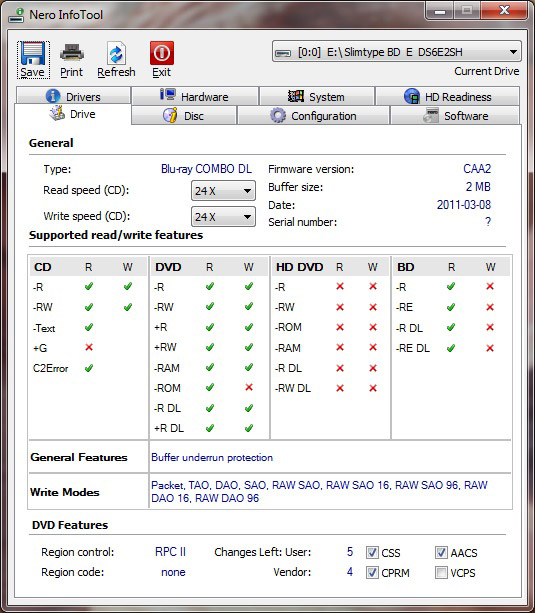Click the Write Modes list text
The height and width of the screenshot is (613, 535).
tap(320, 491)
